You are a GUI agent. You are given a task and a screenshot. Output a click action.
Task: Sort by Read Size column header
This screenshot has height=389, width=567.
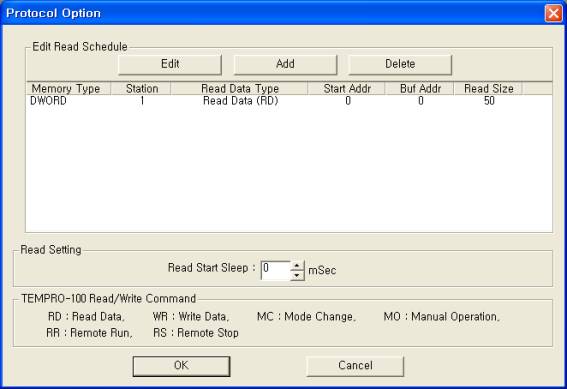[x=488, y=89]
